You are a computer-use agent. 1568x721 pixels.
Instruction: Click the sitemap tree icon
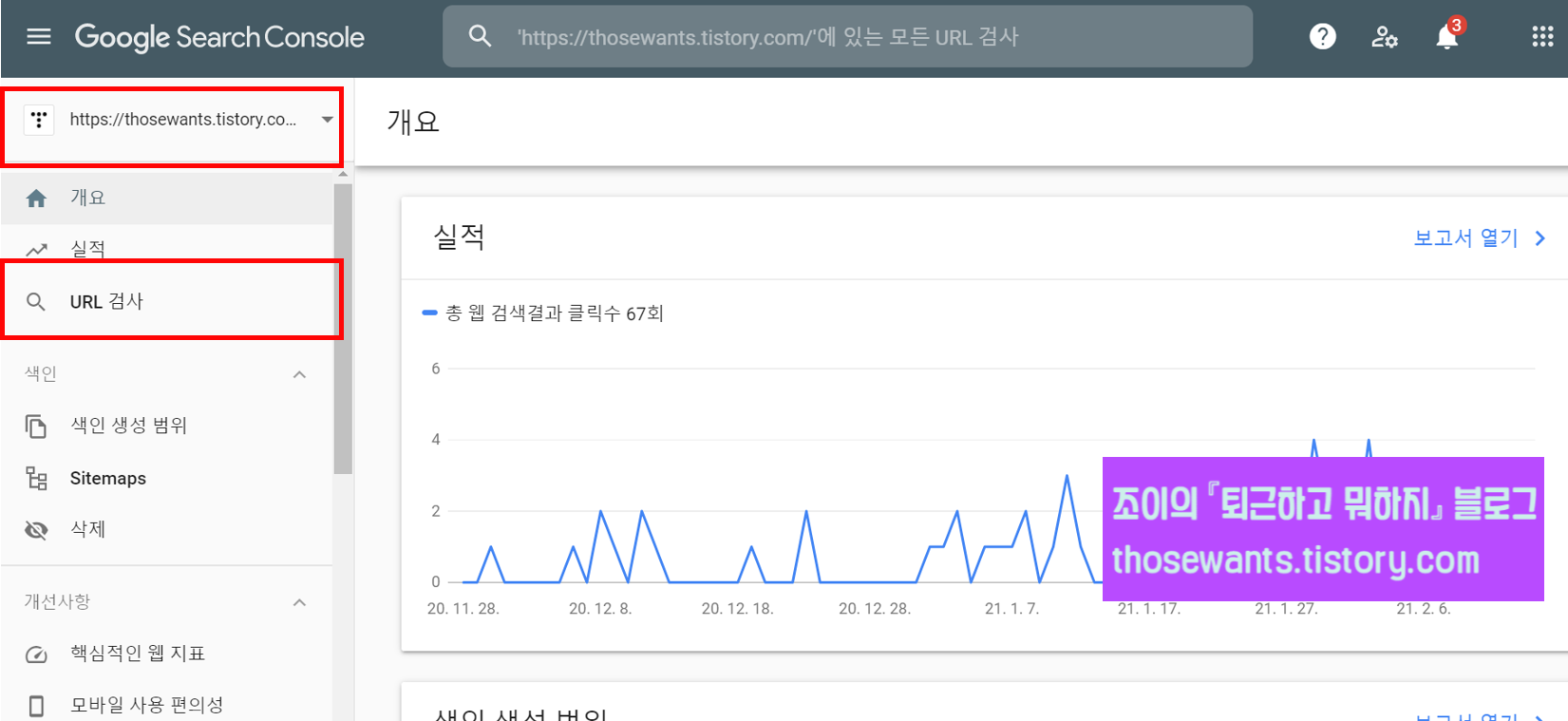(36, 479)
